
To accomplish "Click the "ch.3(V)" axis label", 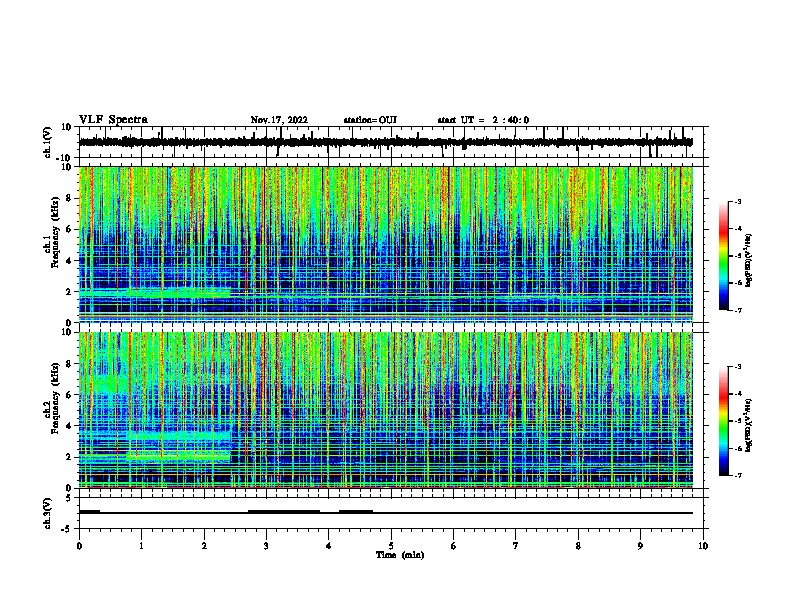I will click(48, 513).
